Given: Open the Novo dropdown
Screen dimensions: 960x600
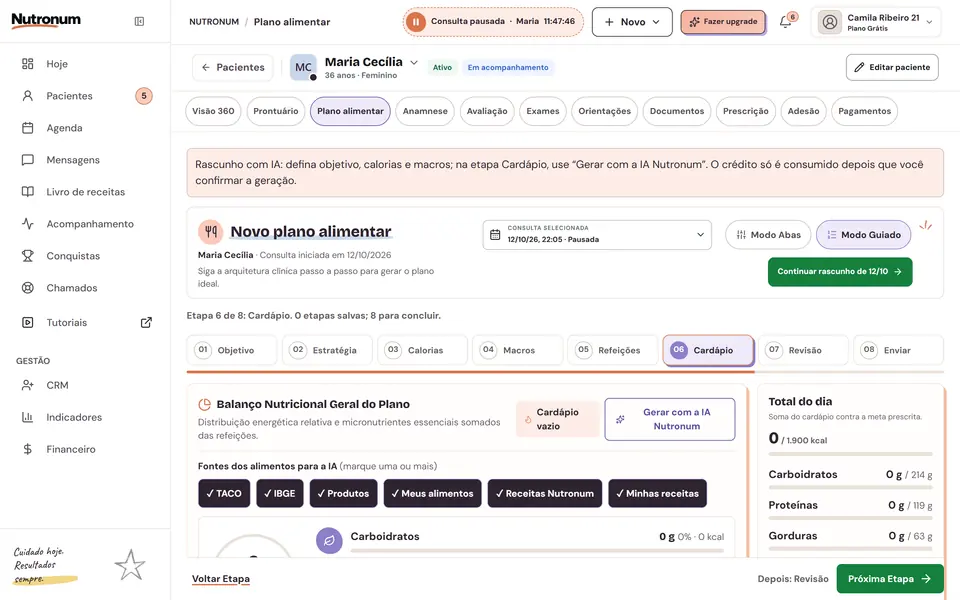Looking at the screenshot, I should 632,22.
